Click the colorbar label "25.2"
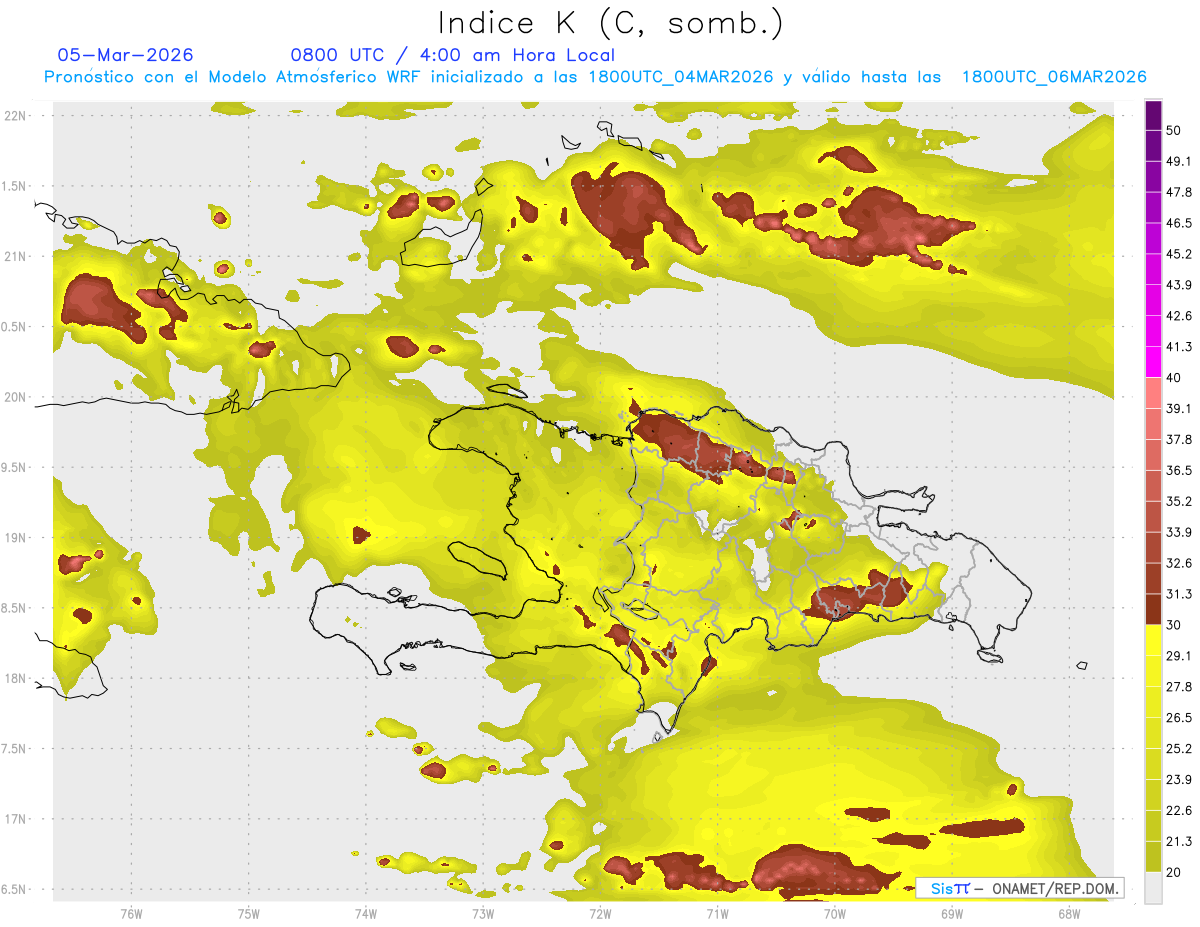This screenshot has width=1200, height=927. pyautogui.click(x=1179, y=749)
